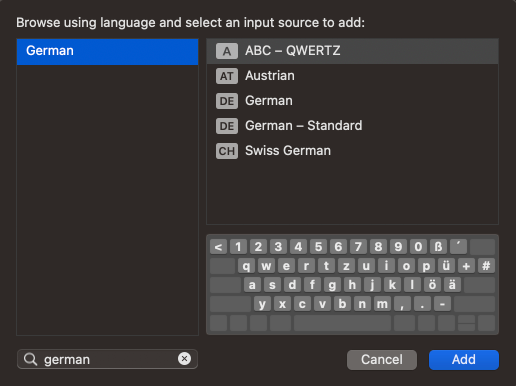Click the ß key in keyboard preview
The height and width of the screenshot is (386, 516).
438,247
